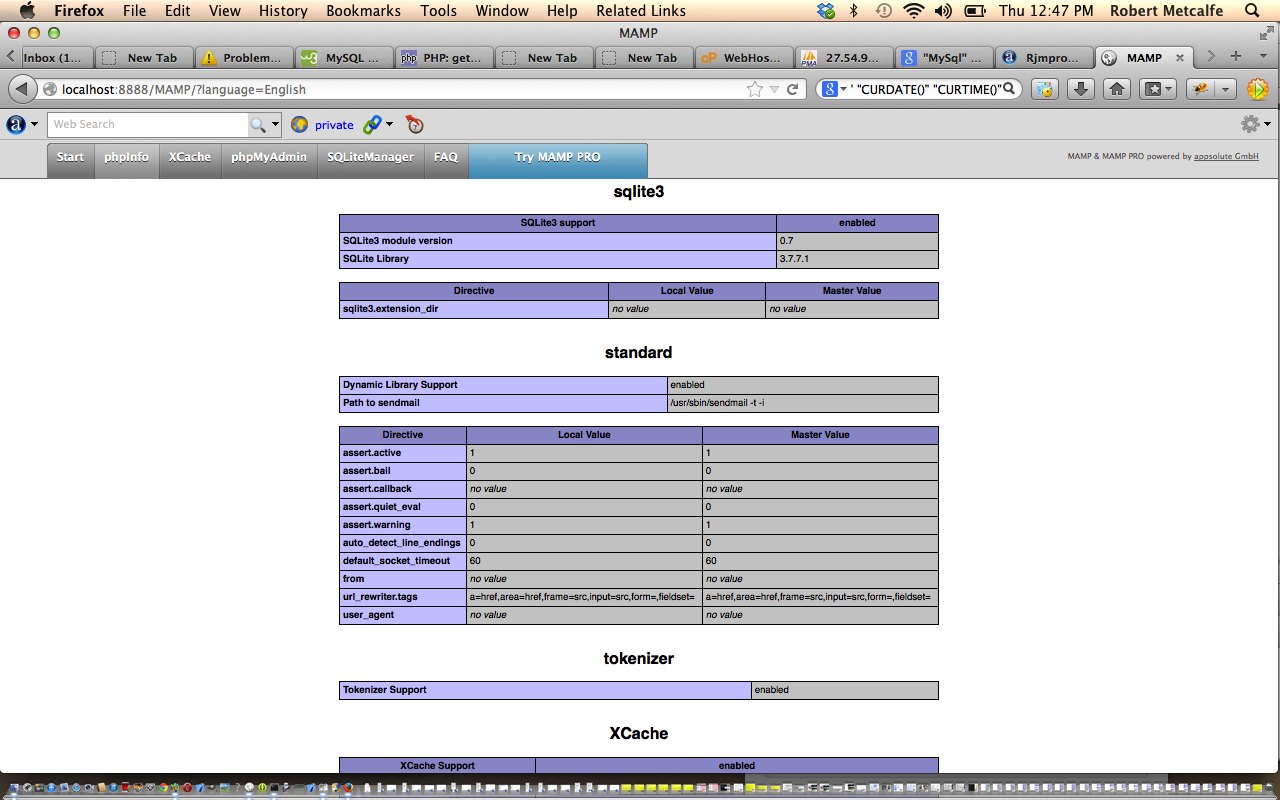Viewport: 1280px width, 800px height.
Task: Click the private link in toolbar
Action: coord(334,125)
